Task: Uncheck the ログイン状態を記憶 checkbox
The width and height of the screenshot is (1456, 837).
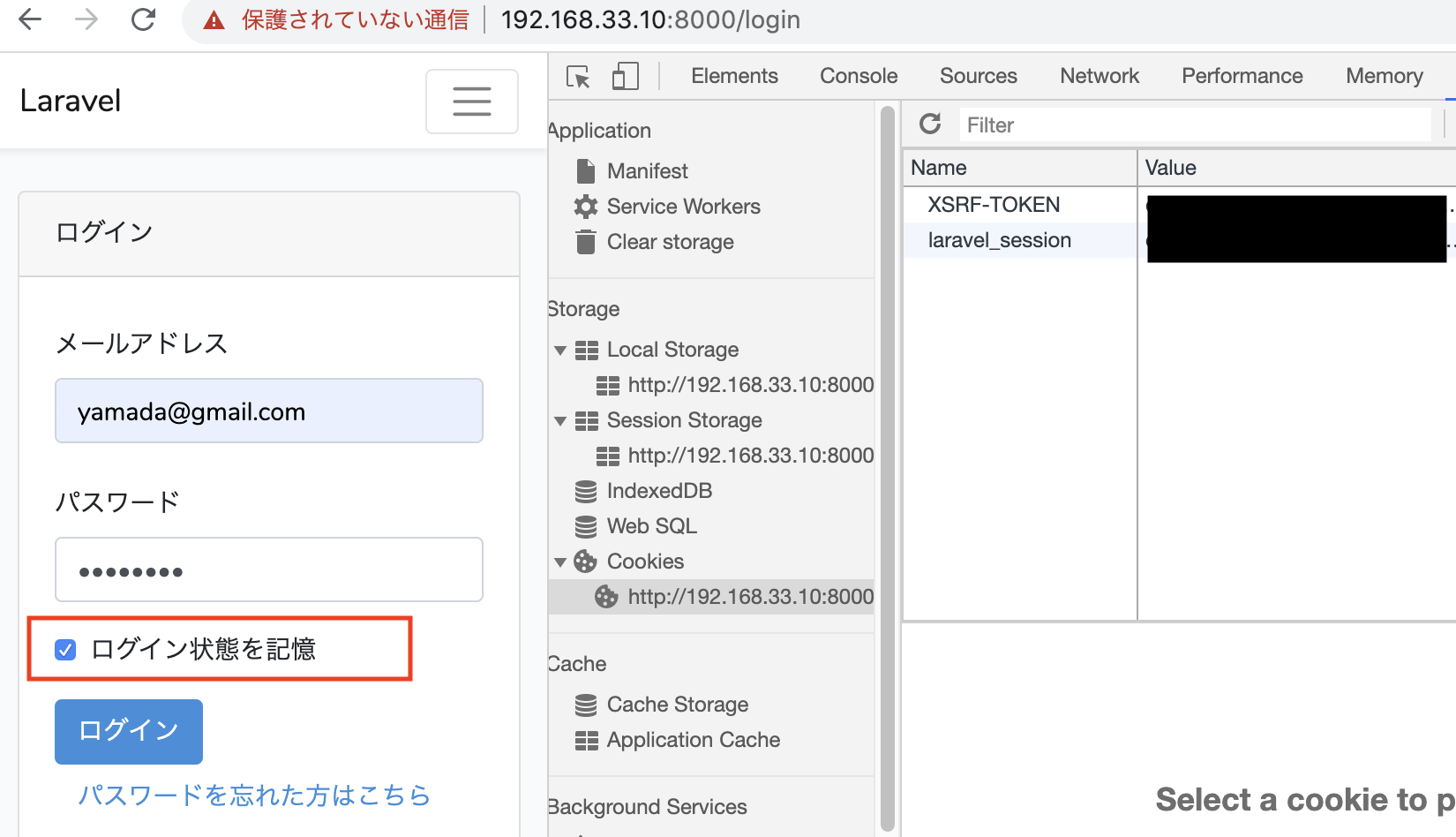Action: tap(65, 649)
